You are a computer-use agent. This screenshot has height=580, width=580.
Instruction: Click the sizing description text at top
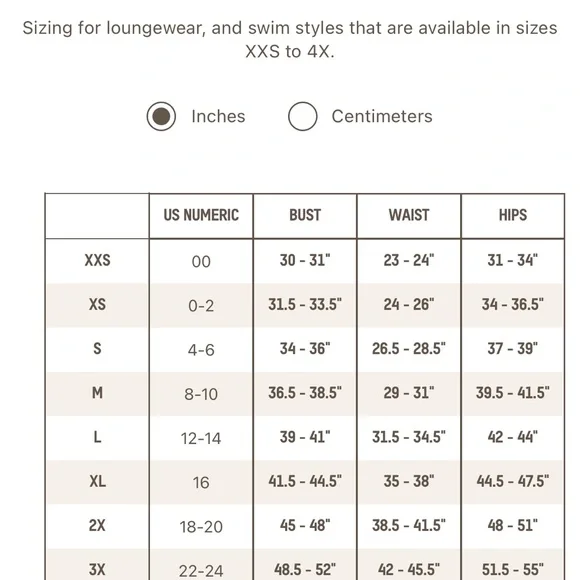(290, 40)
